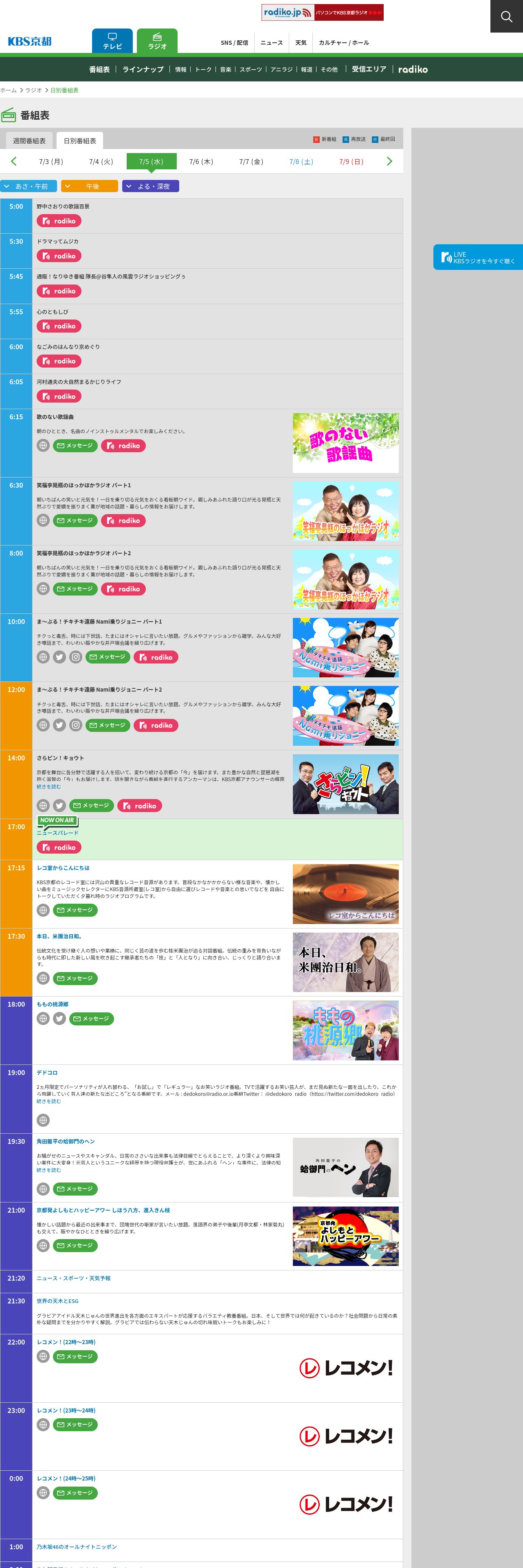Screen dimensions: 523x1568
Task: Expand 午後 time filter
Action: coord(90,186)
